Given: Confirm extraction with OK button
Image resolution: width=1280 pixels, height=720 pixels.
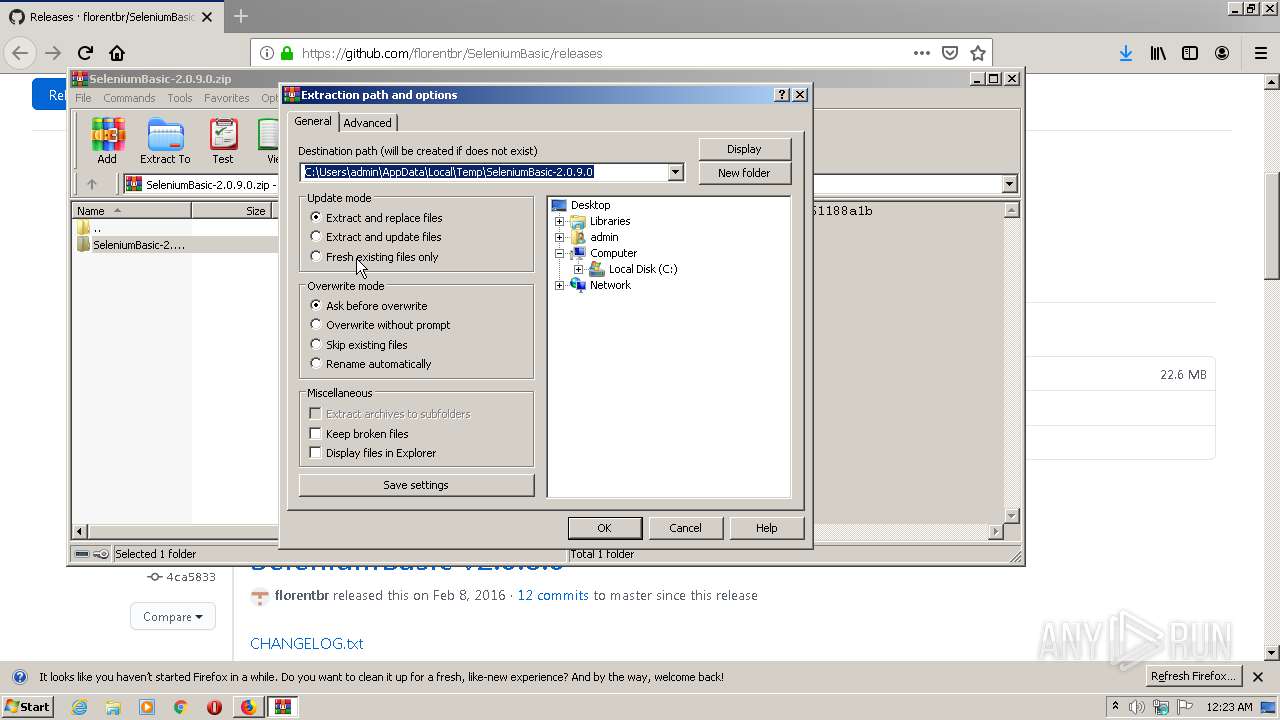Looking at the screenshot, I should coord(604,528).
